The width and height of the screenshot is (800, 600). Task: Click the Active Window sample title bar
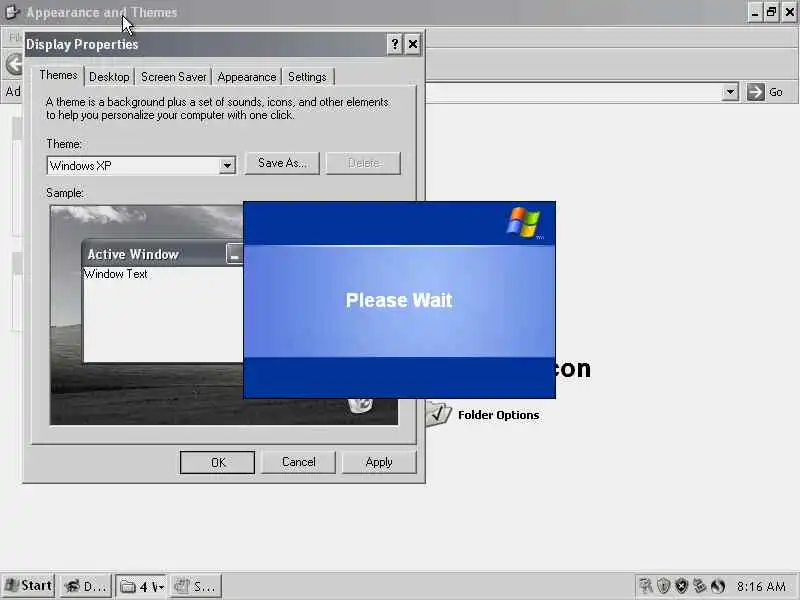tap(162, 254)
